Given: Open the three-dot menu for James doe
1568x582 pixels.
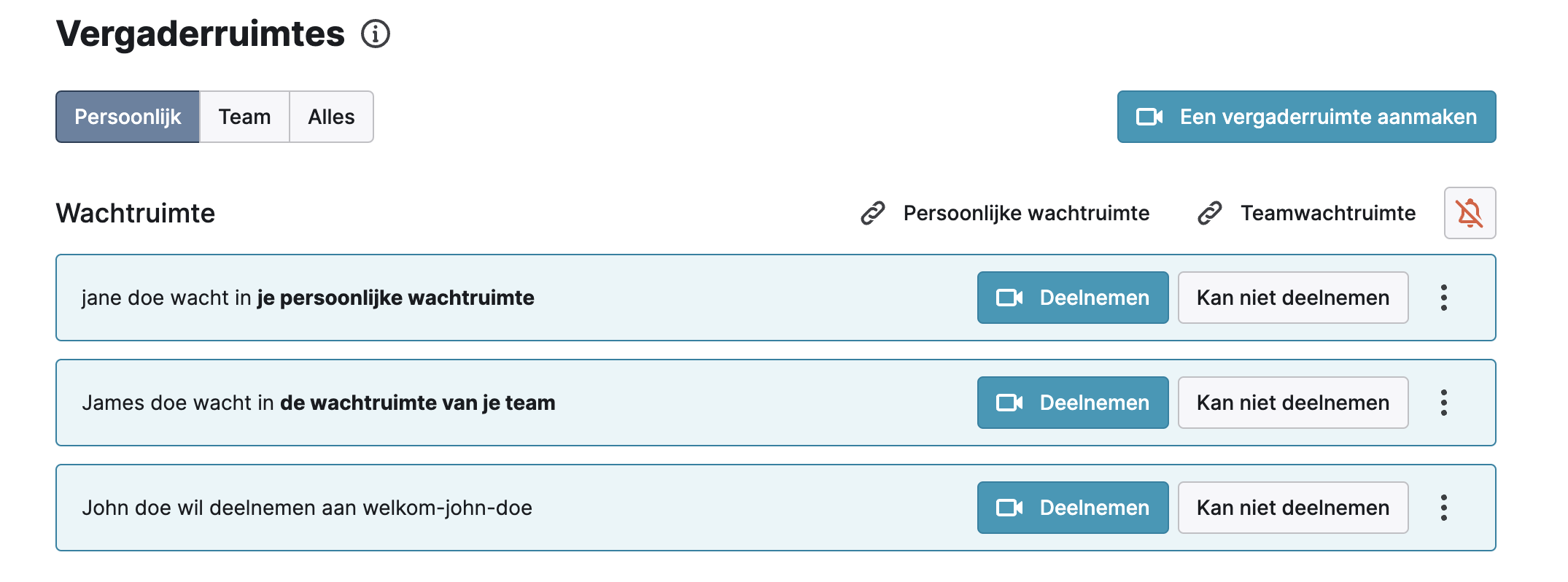Looking at the screenshot, I should coord(1444,403).
